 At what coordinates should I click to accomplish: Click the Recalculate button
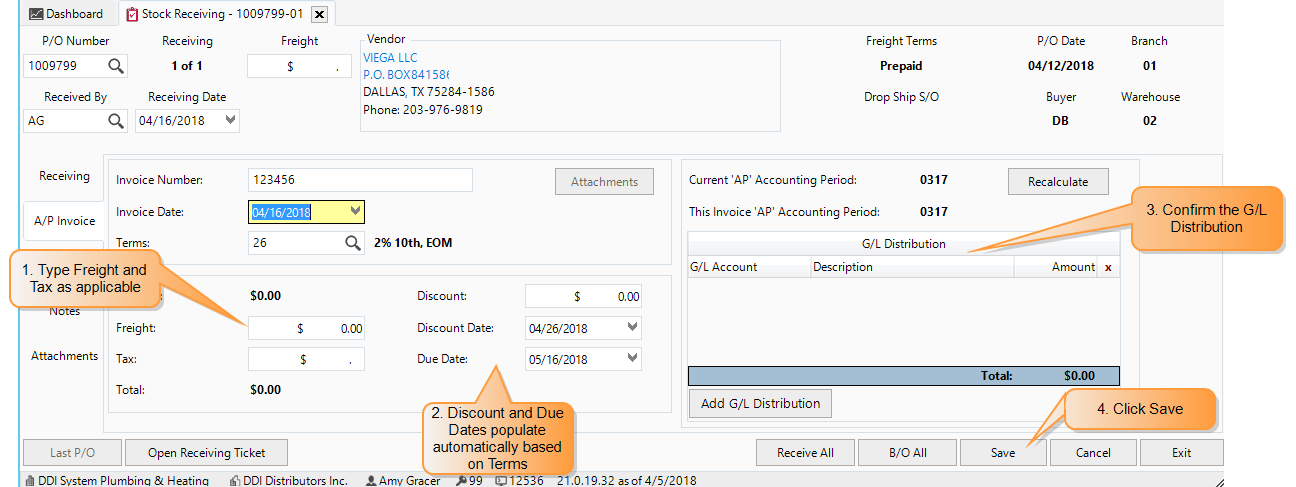(1060, 182)
